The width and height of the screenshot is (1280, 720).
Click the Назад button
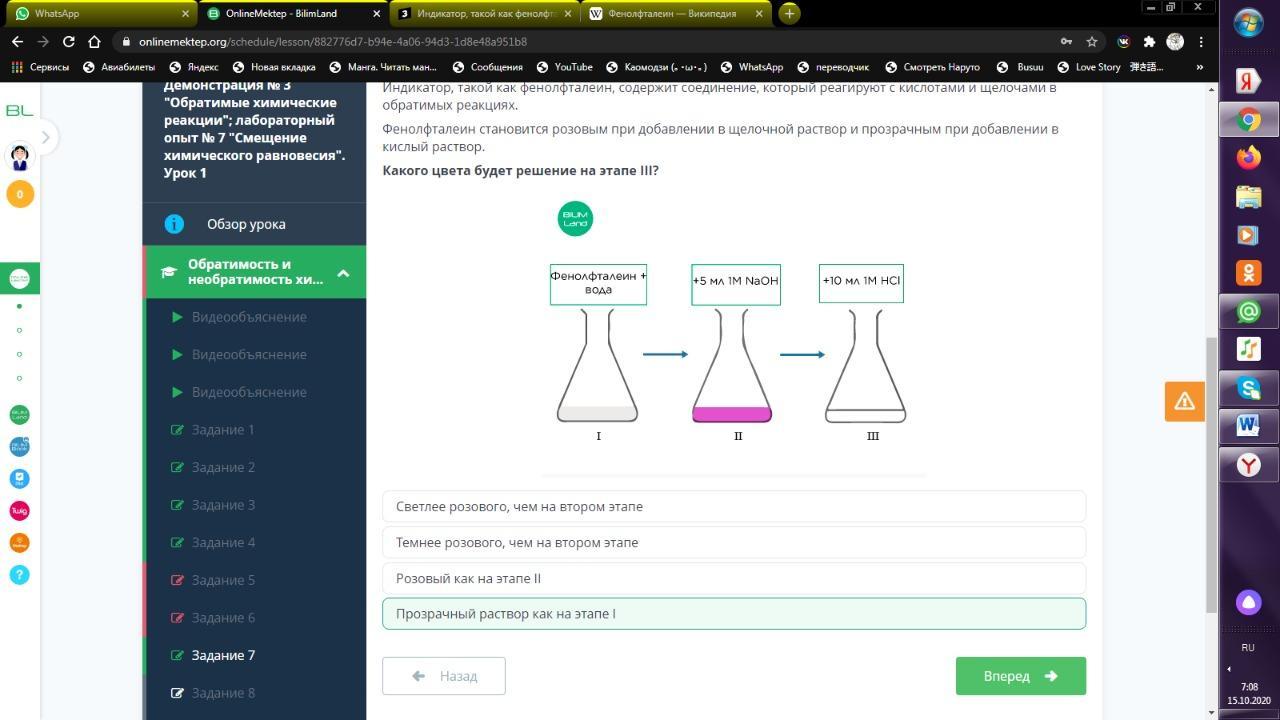(444, 676)
